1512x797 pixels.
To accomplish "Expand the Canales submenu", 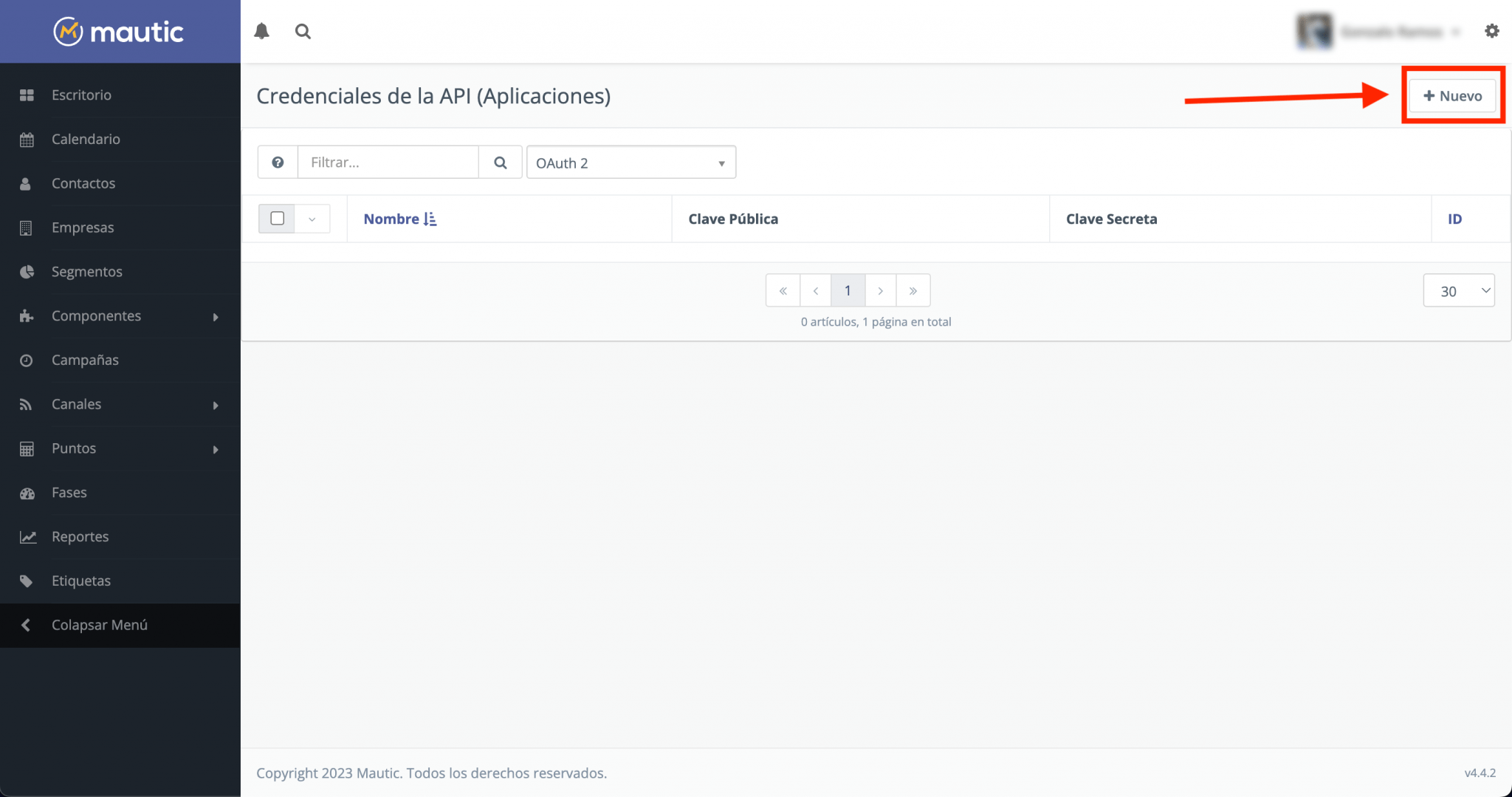I will [215, 405].
